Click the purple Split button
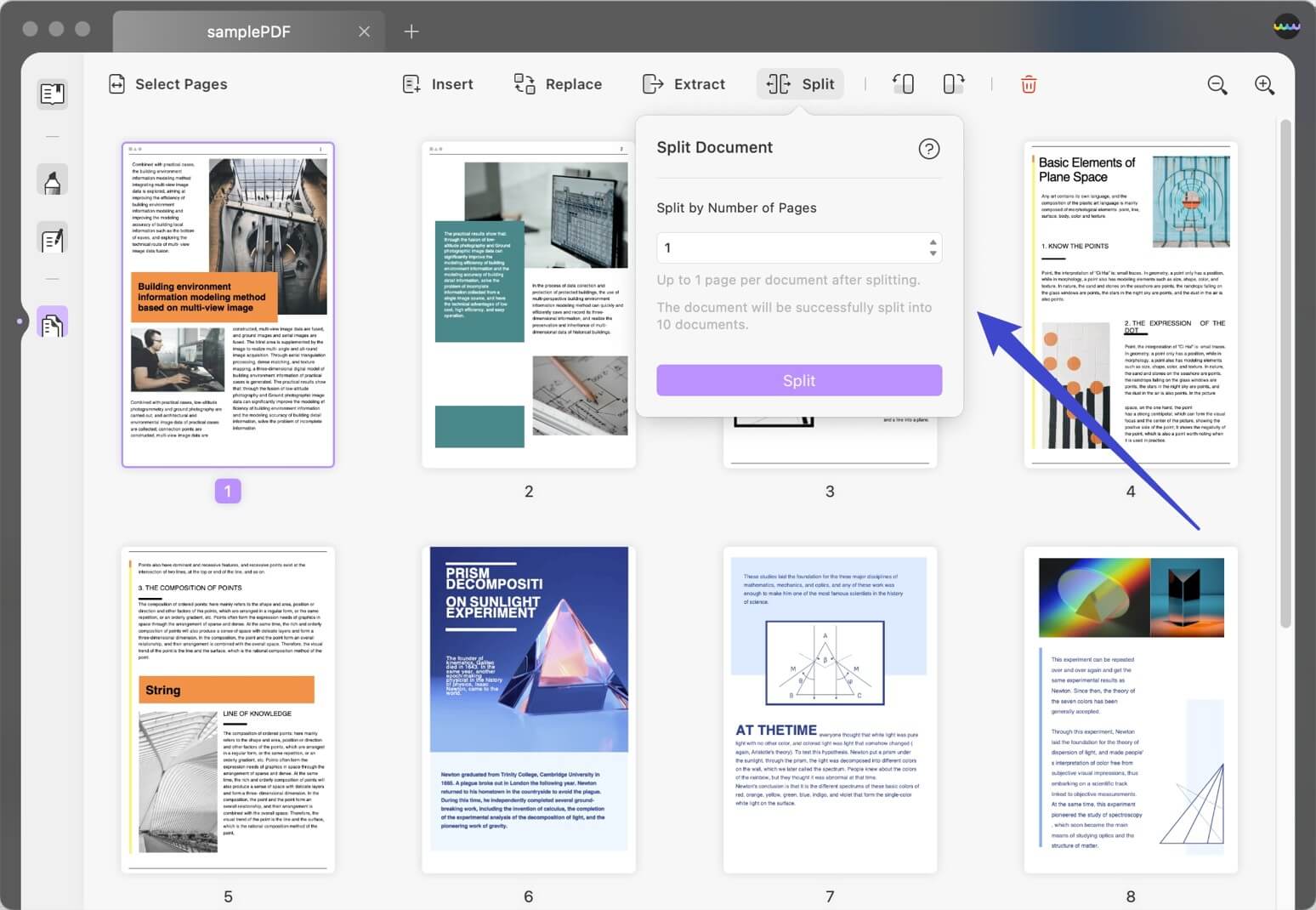The image size is (1316, 910). point(799,380)
